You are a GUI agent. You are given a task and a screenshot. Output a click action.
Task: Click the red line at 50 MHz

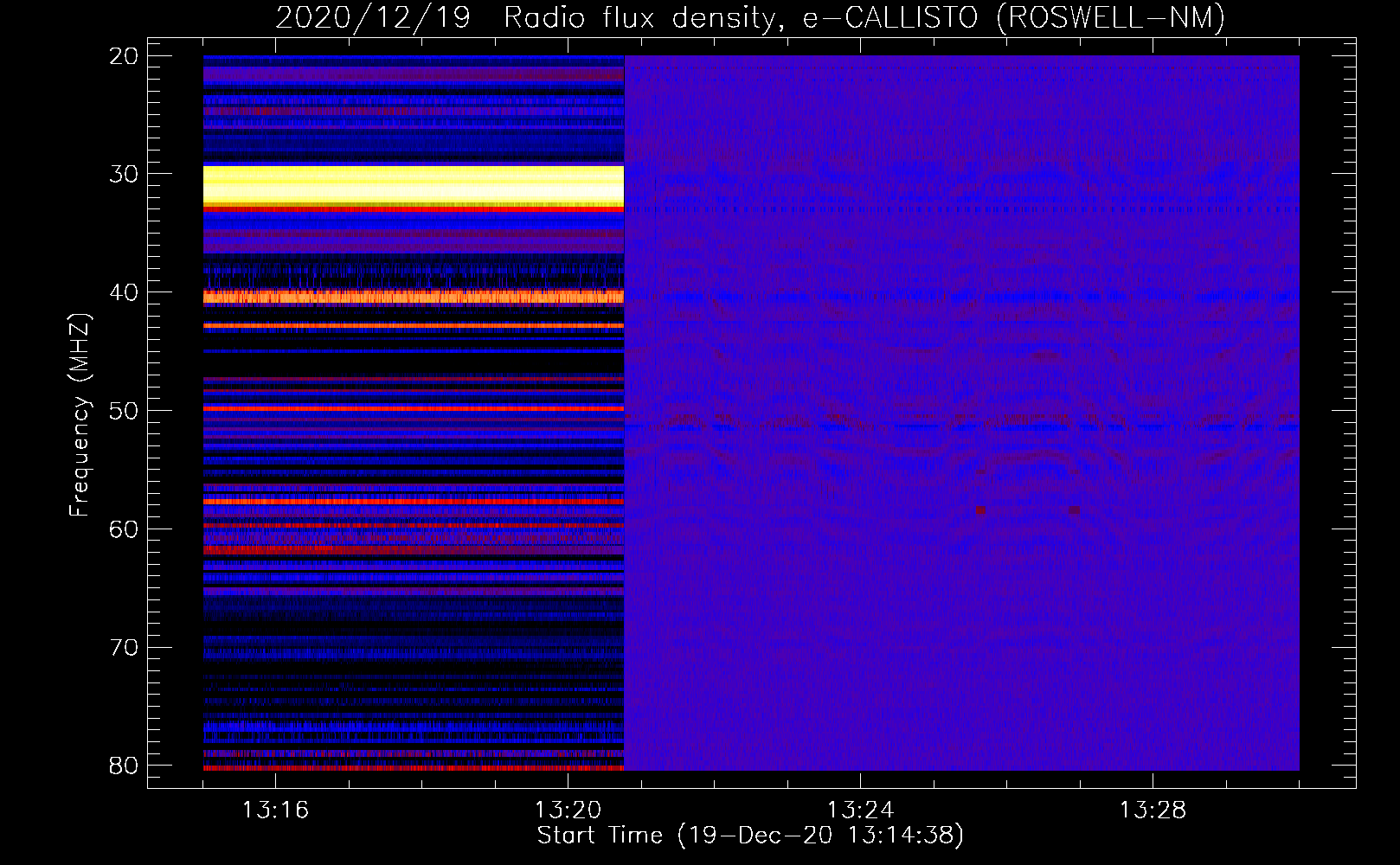(414, 407)
